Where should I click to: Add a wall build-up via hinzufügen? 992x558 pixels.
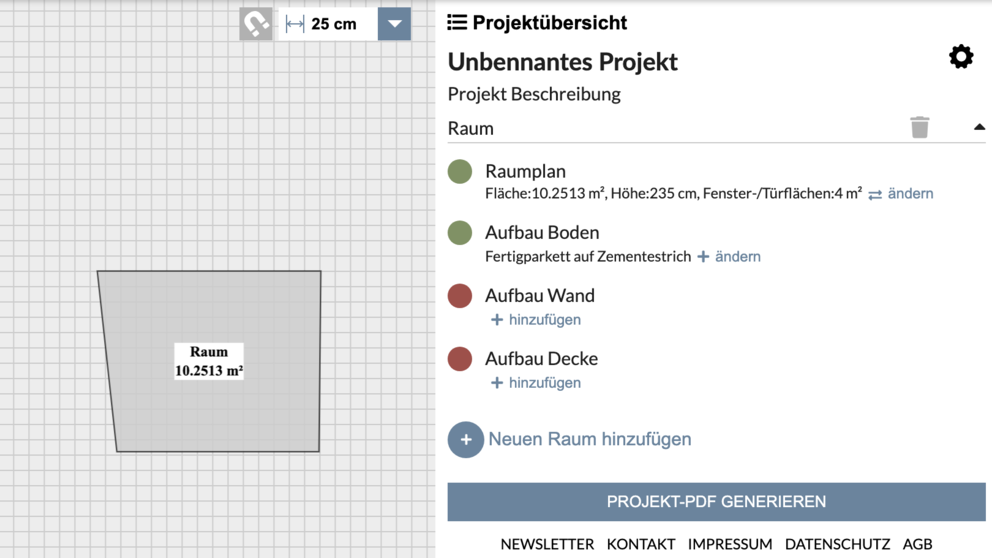(536, 320)
